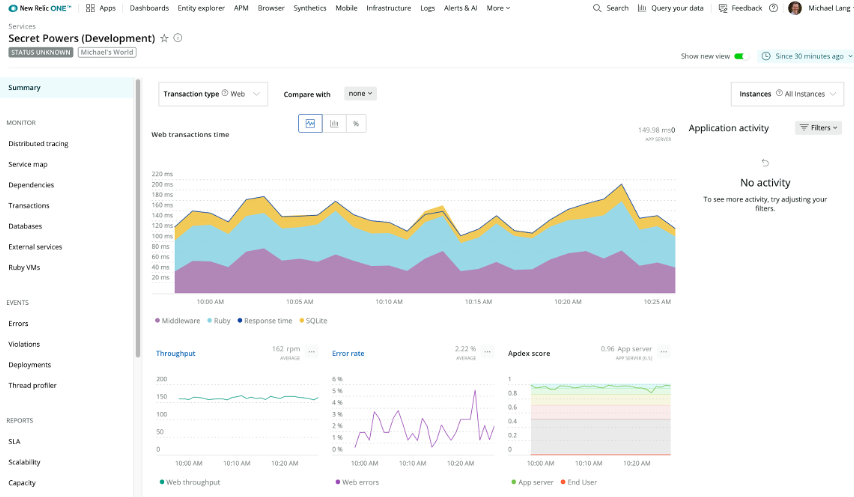The width and height of the screenshot is (854, 497).
Task: Toggle the Show new view switch
Action: click(x=741, y=56)
